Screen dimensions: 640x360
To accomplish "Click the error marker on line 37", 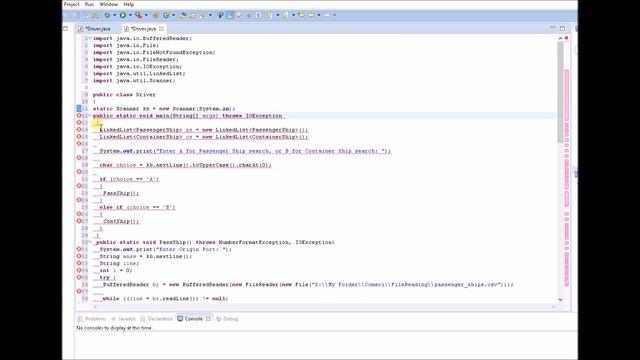I will click(79, 291).
